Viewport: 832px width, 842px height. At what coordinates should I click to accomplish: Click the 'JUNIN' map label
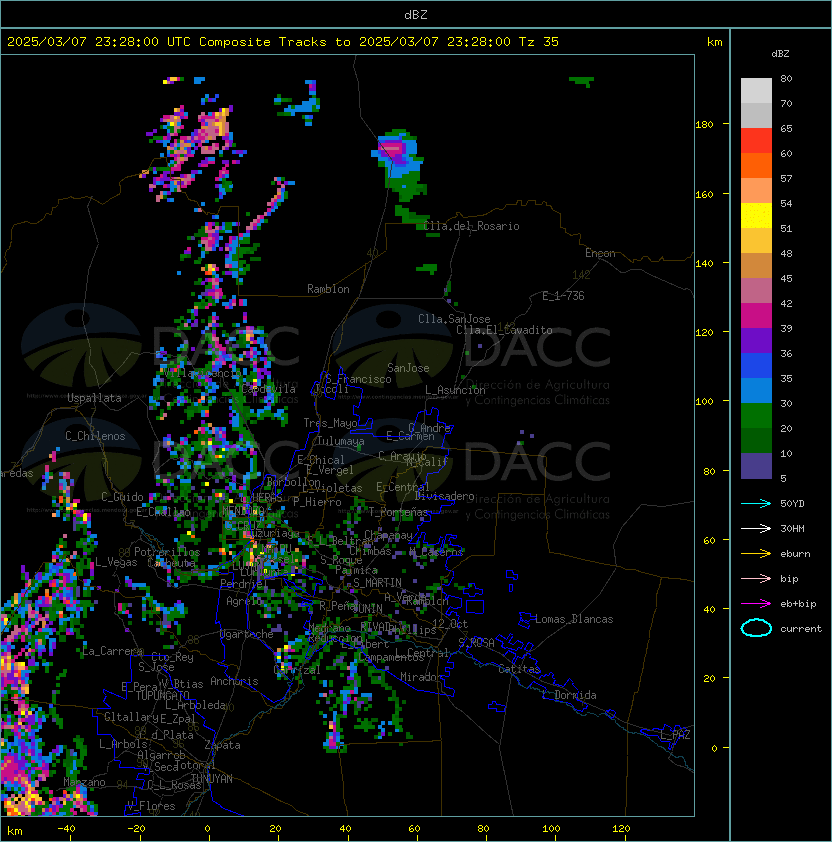click(x=367, y=609)
